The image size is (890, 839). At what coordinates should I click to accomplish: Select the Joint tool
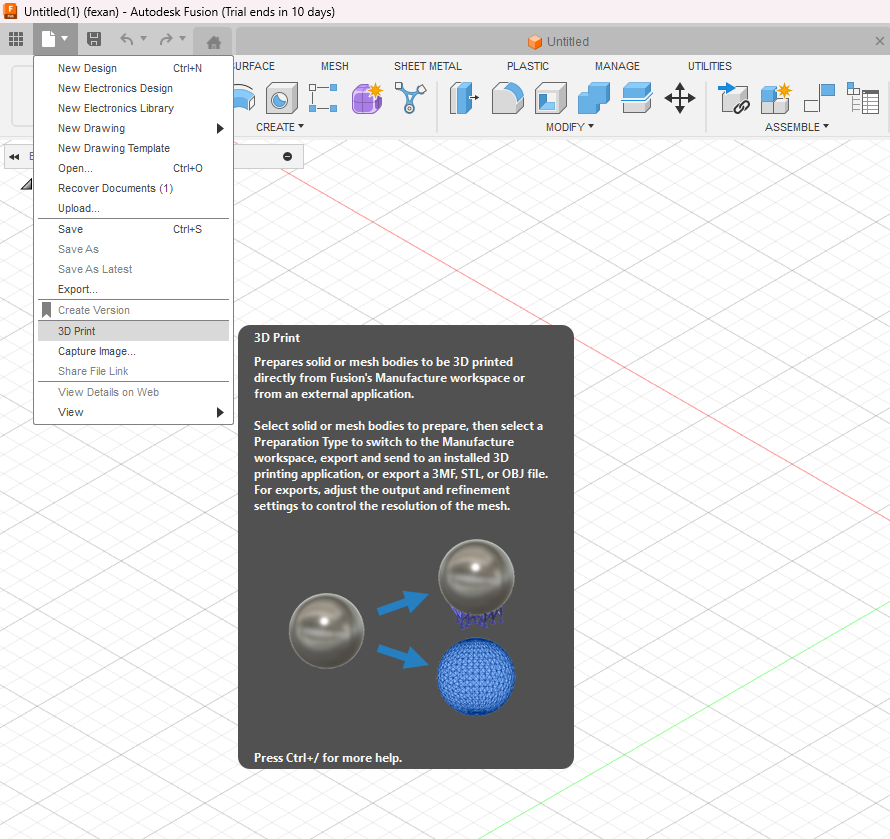819,98
